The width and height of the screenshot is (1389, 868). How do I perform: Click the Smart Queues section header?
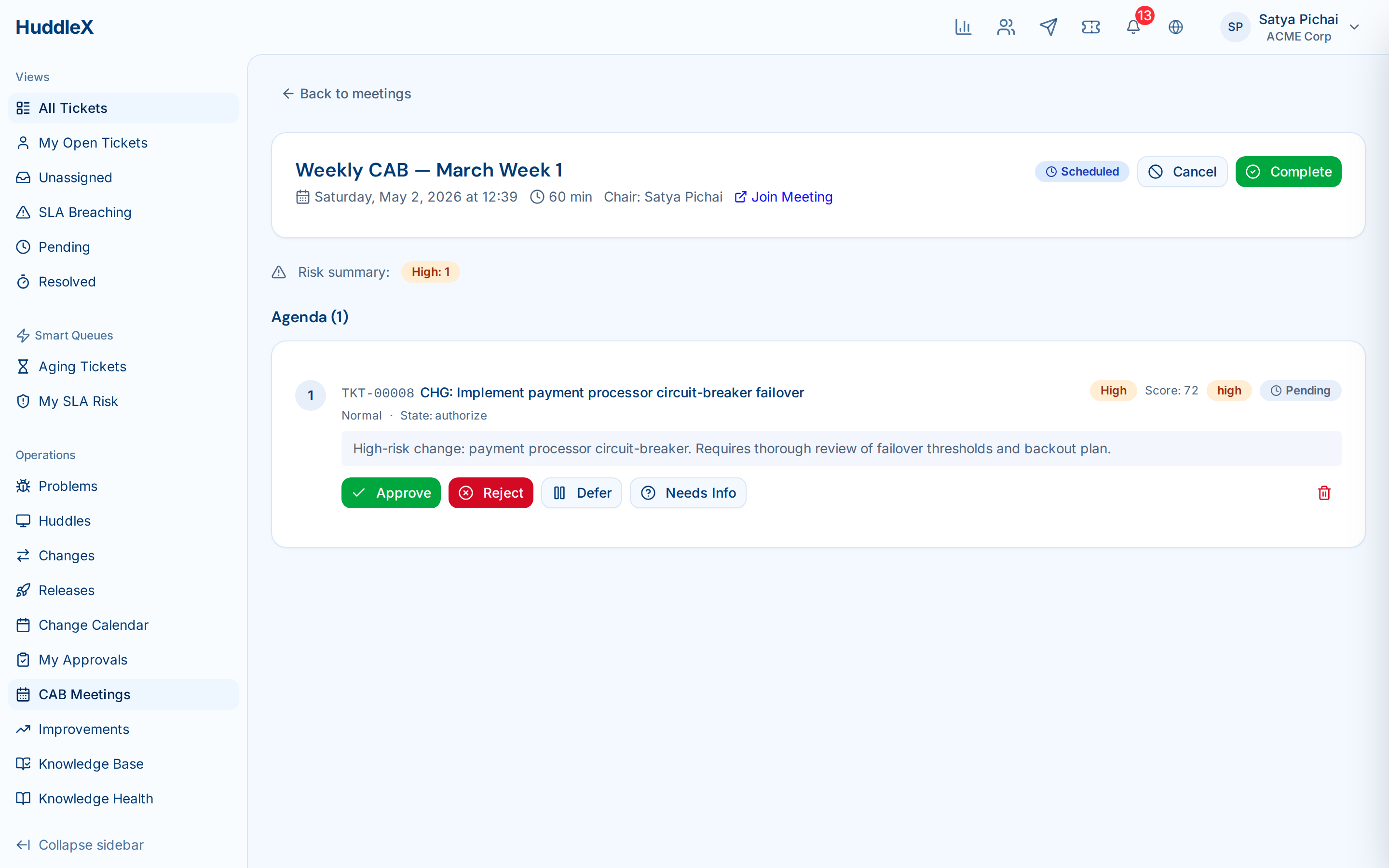click(x=64, y=335)
